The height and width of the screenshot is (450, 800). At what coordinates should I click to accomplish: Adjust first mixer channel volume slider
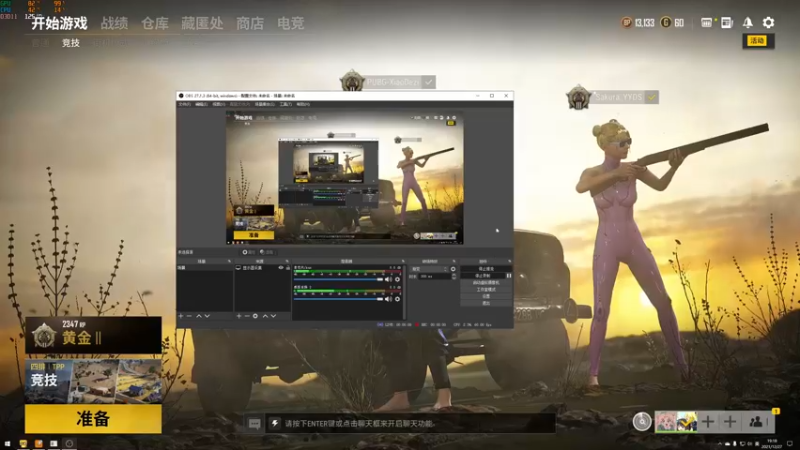[x=338, y=280]
